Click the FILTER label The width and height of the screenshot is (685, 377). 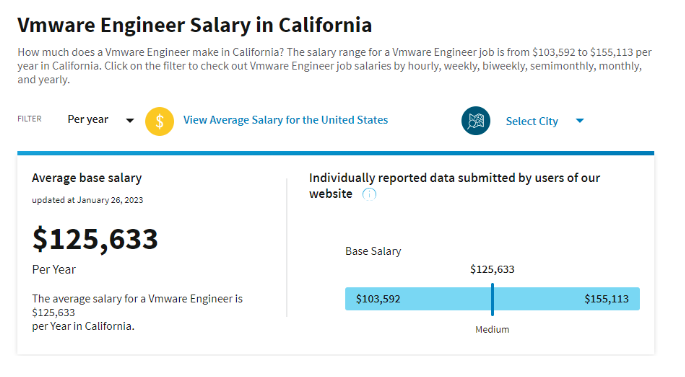coord(29,119)
